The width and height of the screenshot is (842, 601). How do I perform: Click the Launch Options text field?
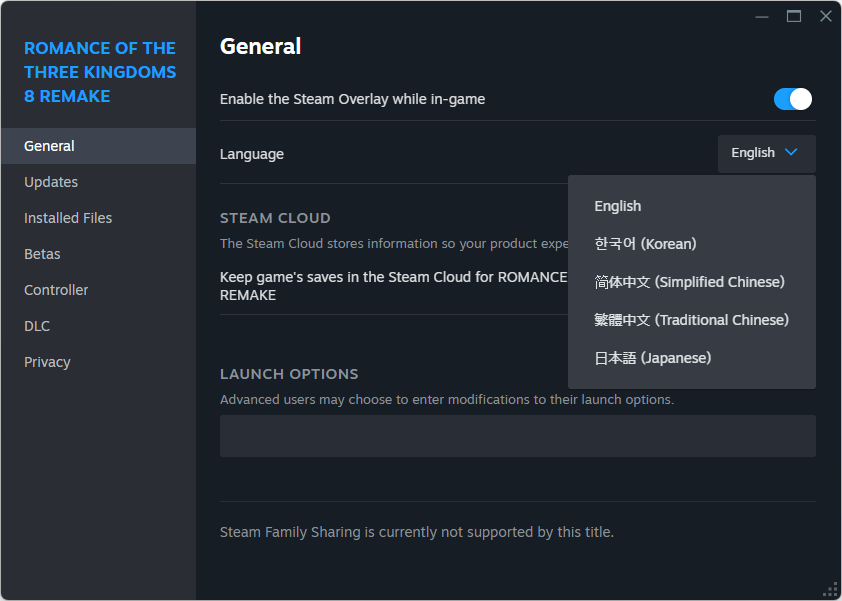click(x=517, y=436)
